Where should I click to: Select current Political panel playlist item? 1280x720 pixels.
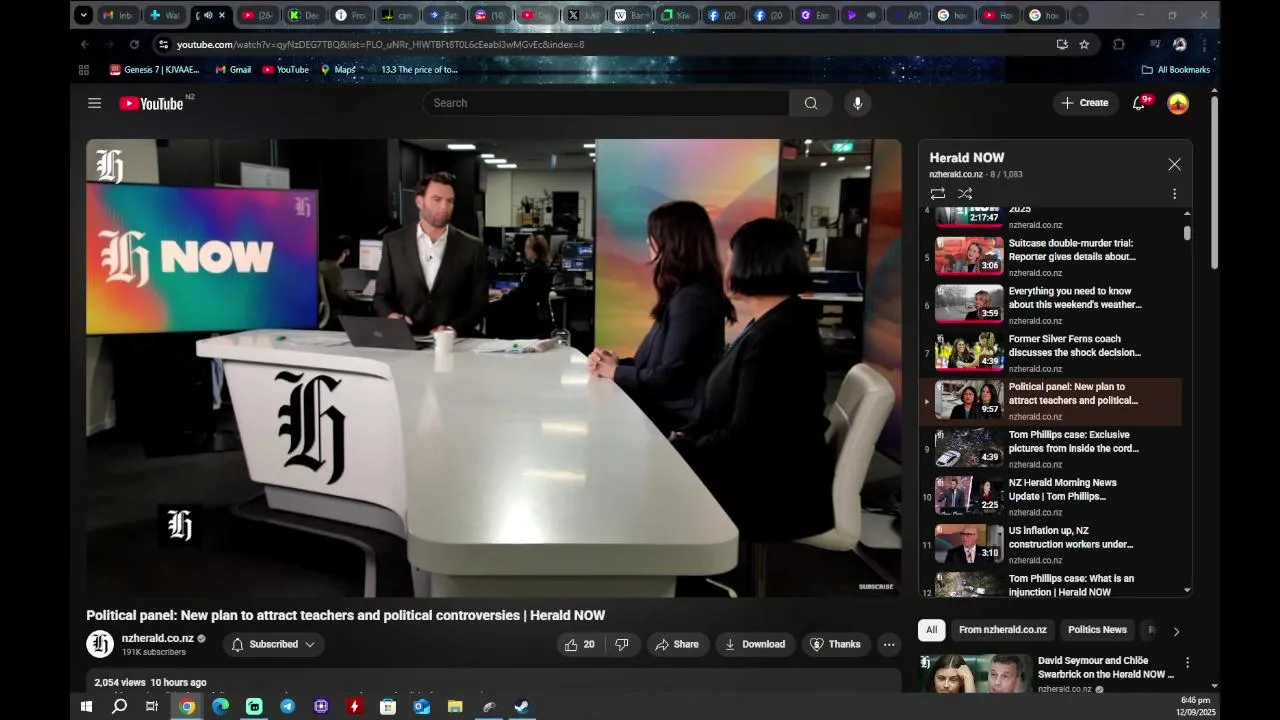click(x=1050, y=400)
